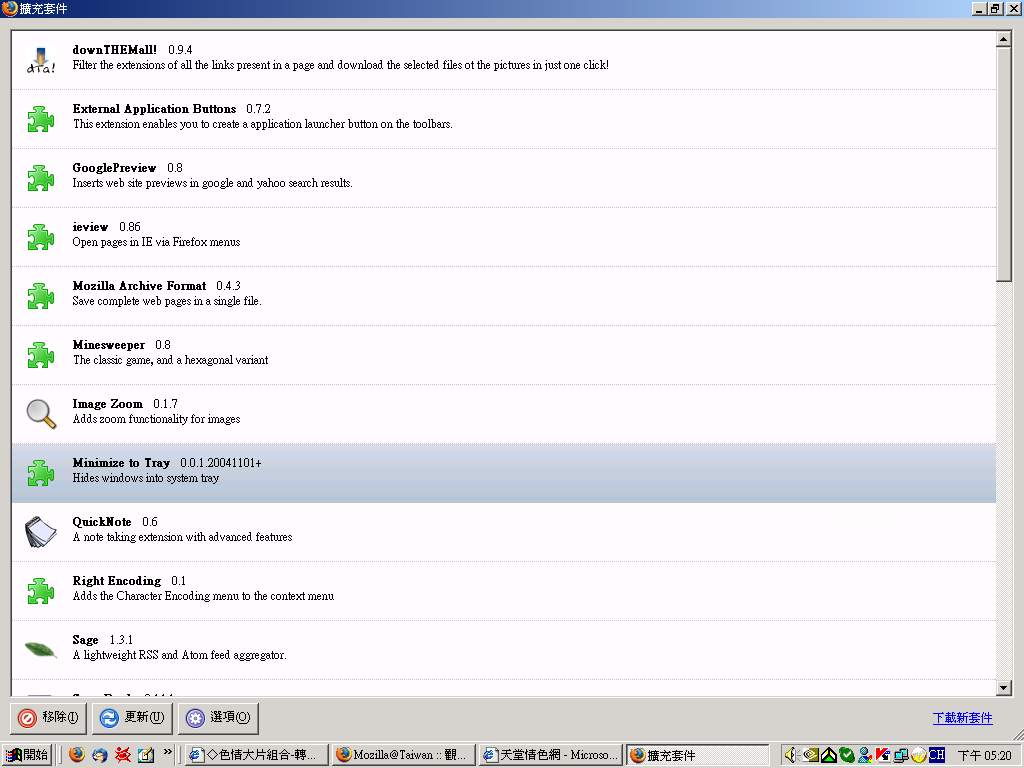Select the QuickNote extension name
Image resolution: width=1024 pixels, height=768 pixels.
pyautogui.click(x=102, y=522)
